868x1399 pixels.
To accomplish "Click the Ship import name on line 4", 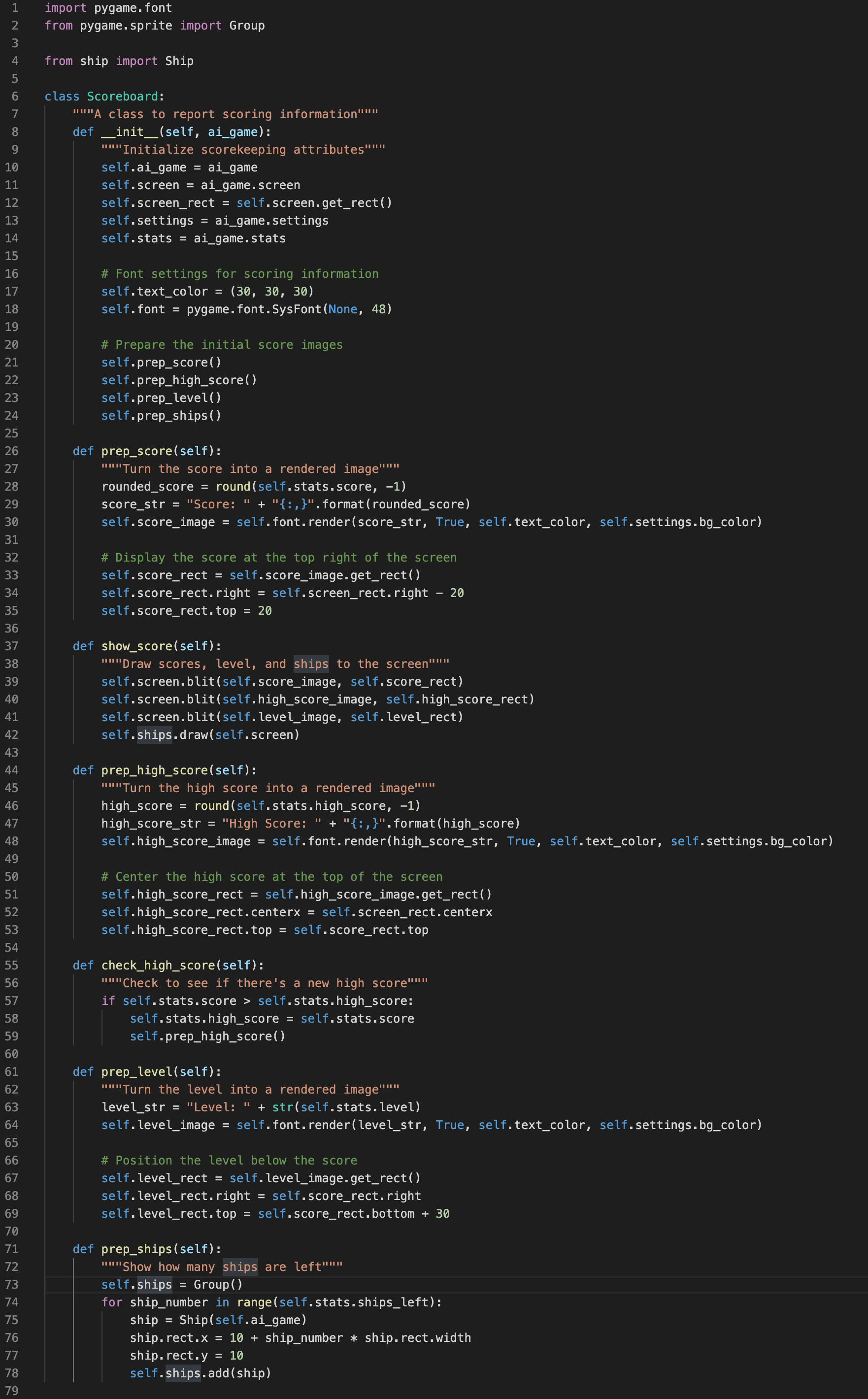I will [x=179, y=62].
